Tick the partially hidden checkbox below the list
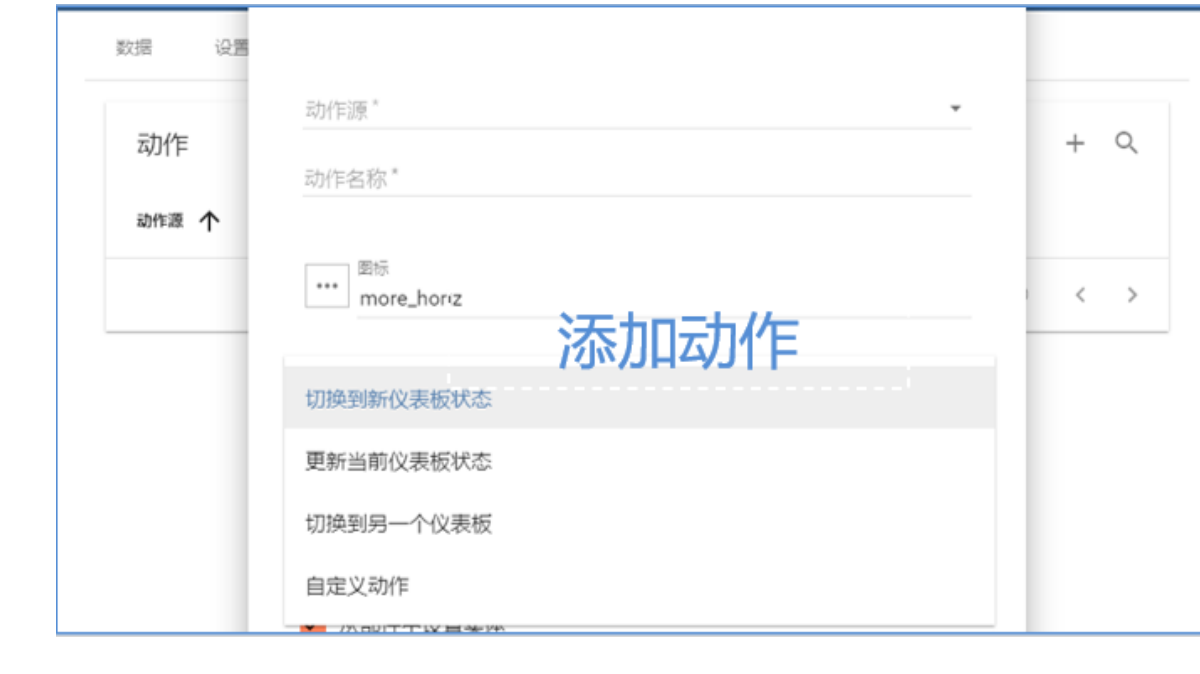 pyautogui.click(x=313, y=628)
